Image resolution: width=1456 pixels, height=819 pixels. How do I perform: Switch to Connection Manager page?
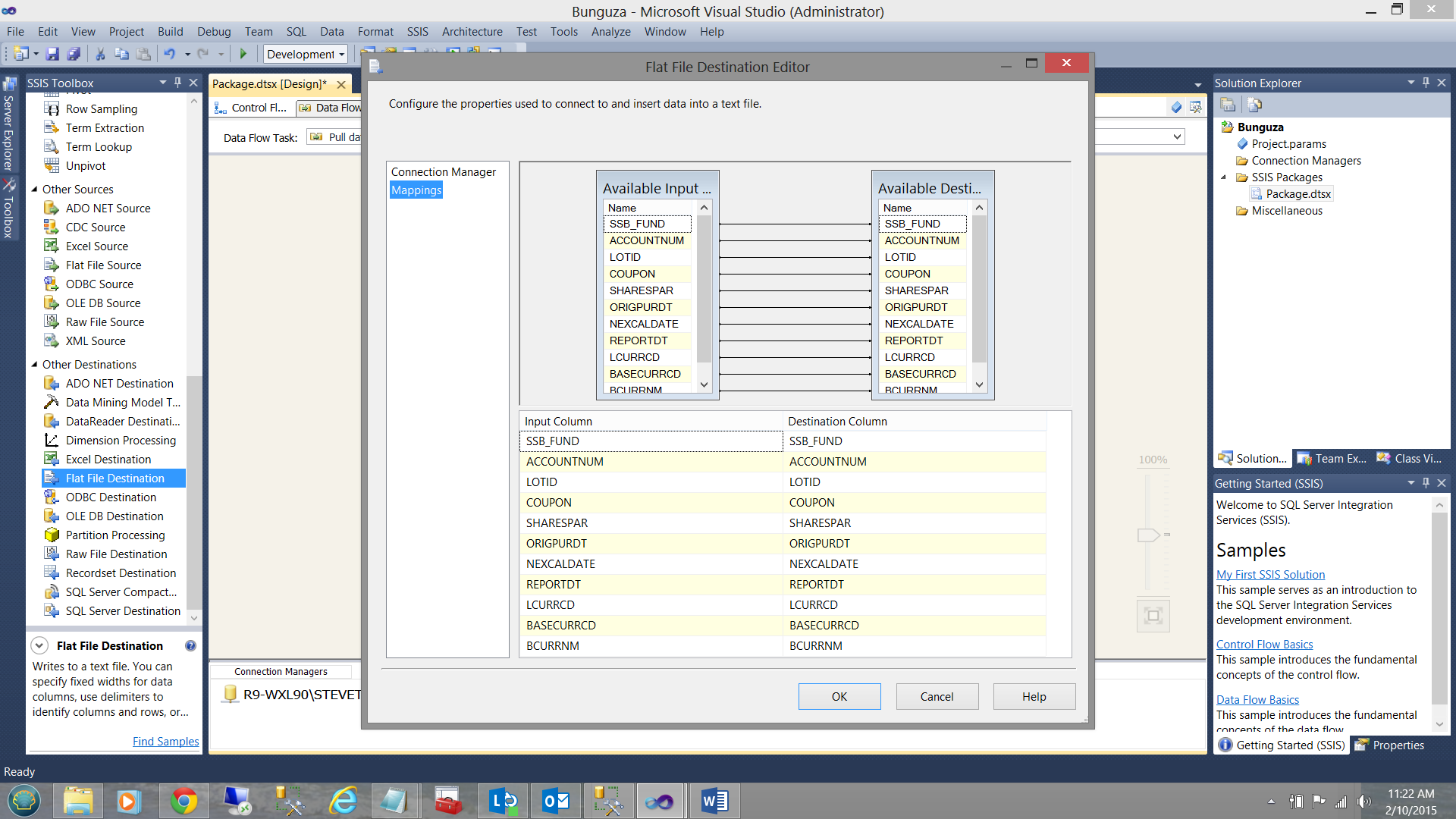click(443, 172)
